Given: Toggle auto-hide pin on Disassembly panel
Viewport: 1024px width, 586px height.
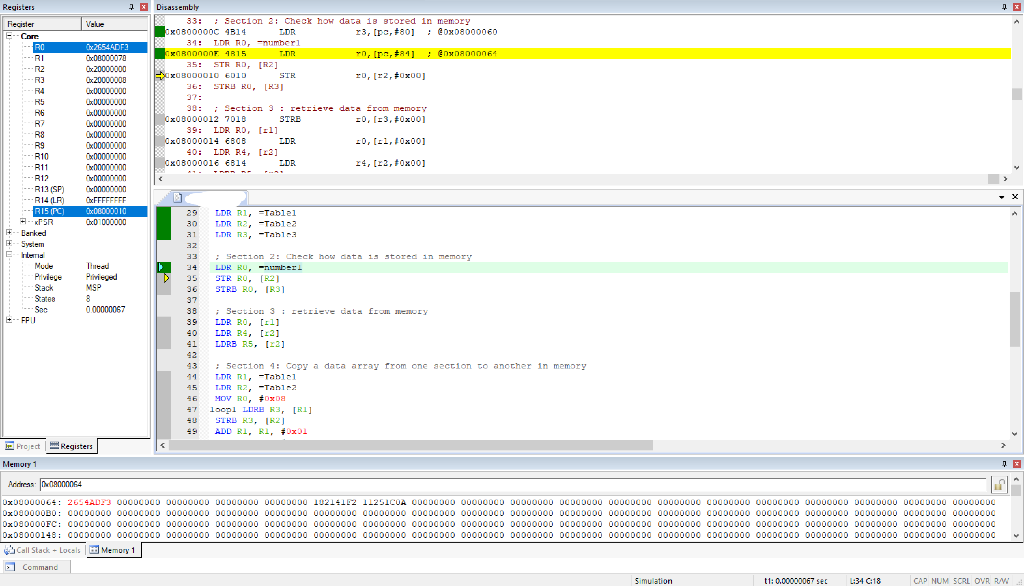Looking at the screenshot, I should (1004, 7).
